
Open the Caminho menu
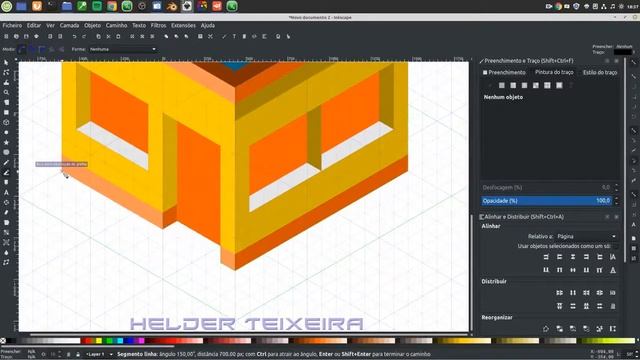pos(116,25)
